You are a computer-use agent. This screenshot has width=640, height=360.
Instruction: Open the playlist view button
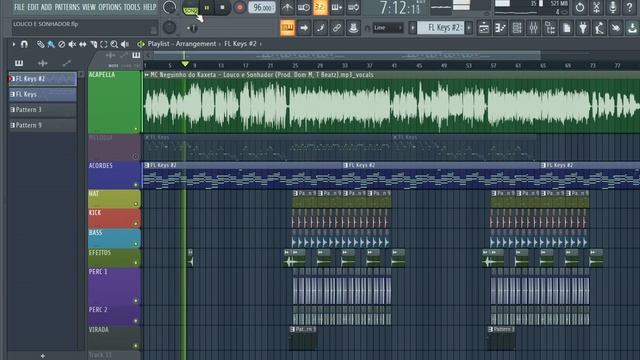(x=484, y=28)
